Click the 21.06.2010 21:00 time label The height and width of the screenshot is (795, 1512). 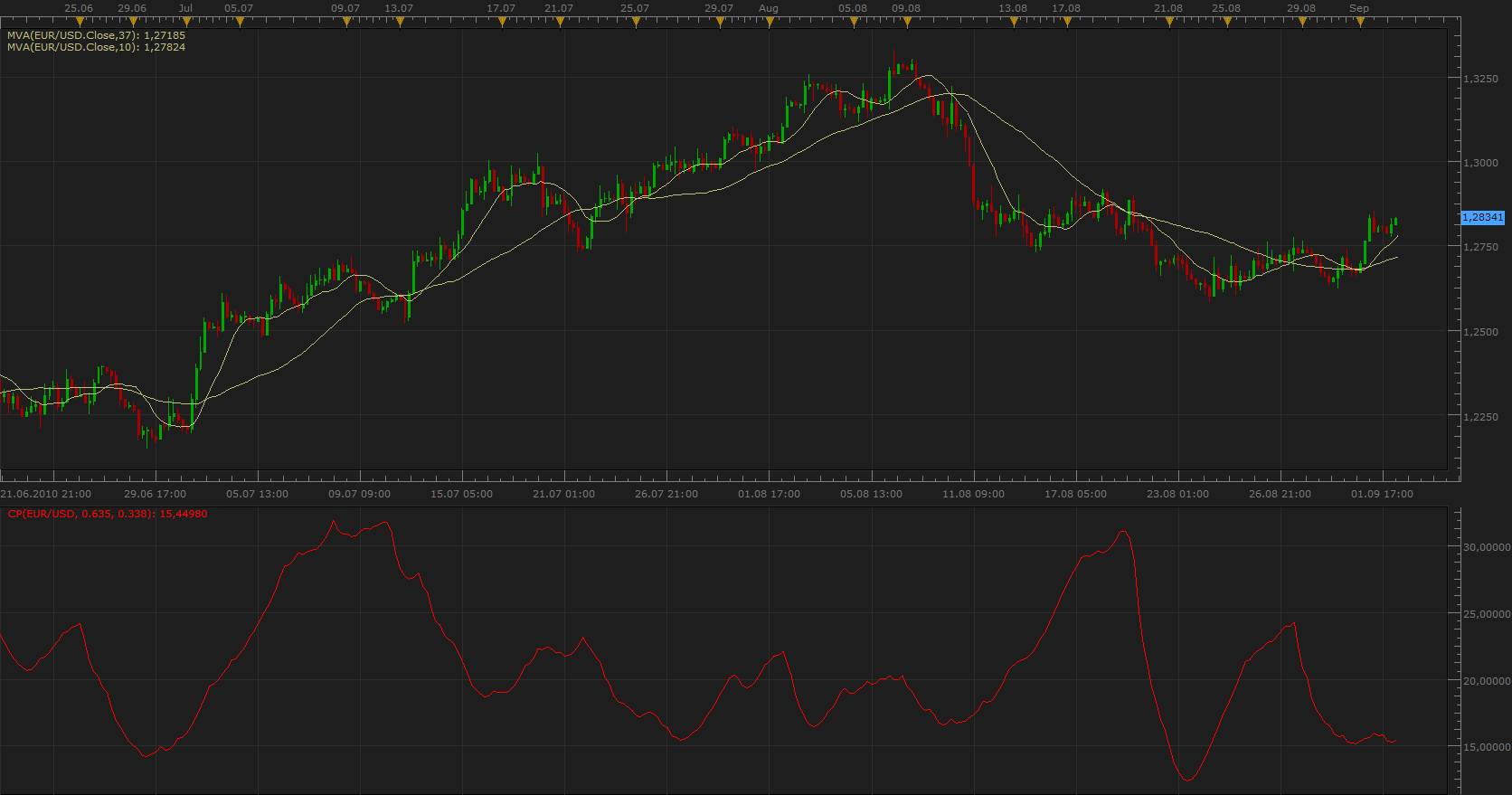[46, 494]
